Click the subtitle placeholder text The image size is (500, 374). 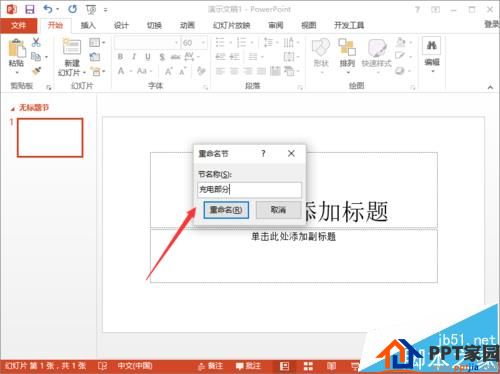coord(293,237)
